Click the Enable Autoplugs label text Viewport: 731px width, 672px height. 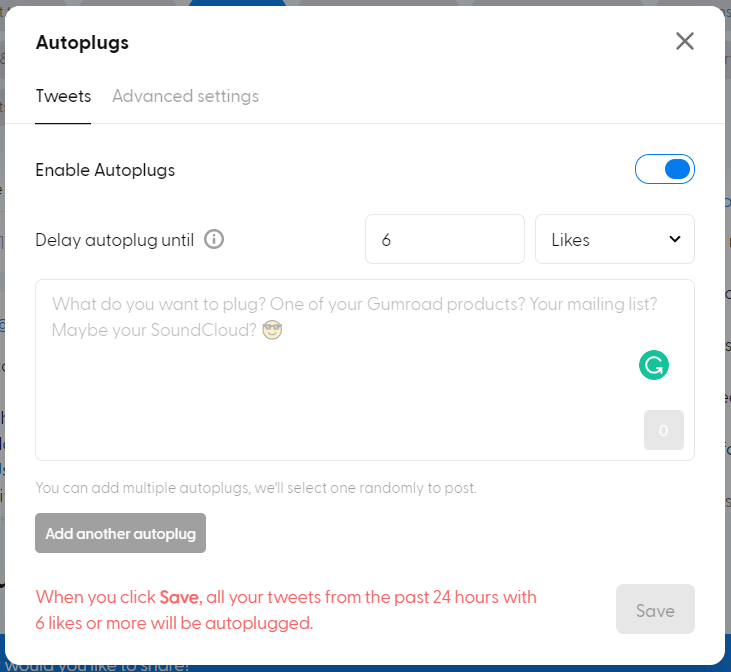(105, 170)
